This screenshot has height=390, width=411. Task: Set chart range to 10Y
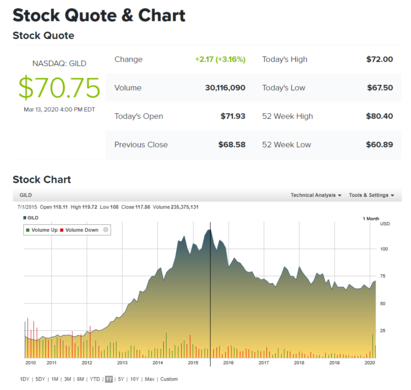pos(135,379)
